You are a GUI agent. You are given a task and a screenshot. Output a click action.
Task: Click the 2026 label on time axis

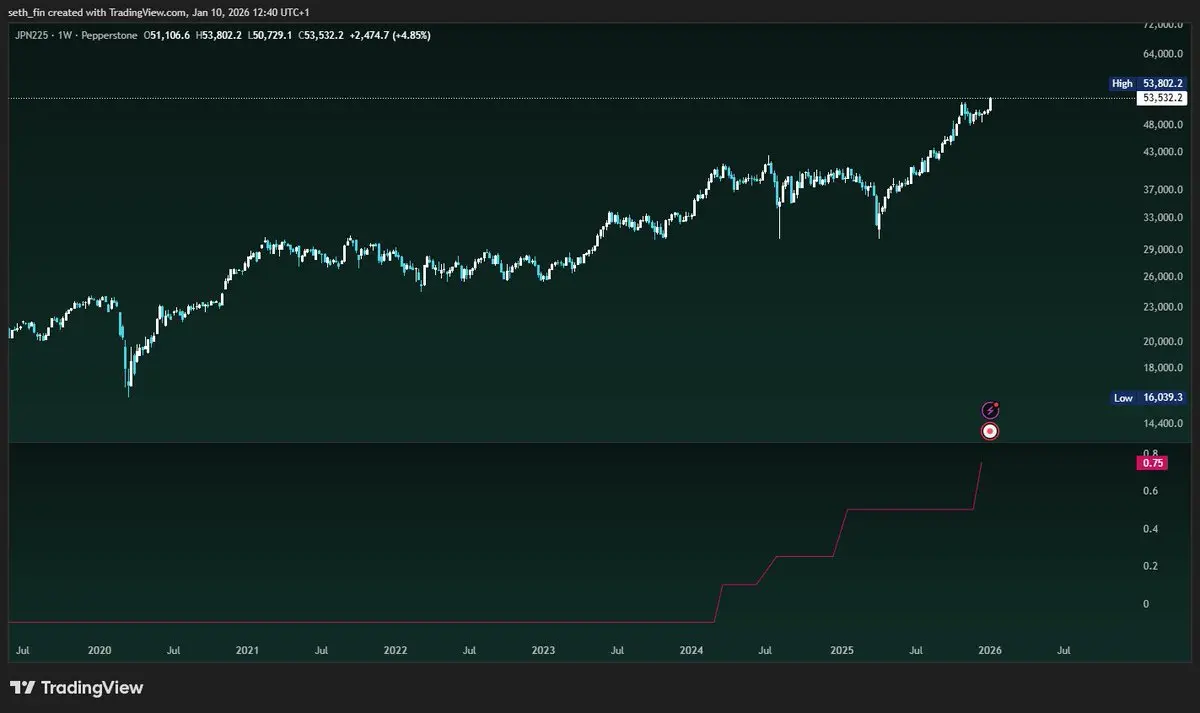(989, 651)
